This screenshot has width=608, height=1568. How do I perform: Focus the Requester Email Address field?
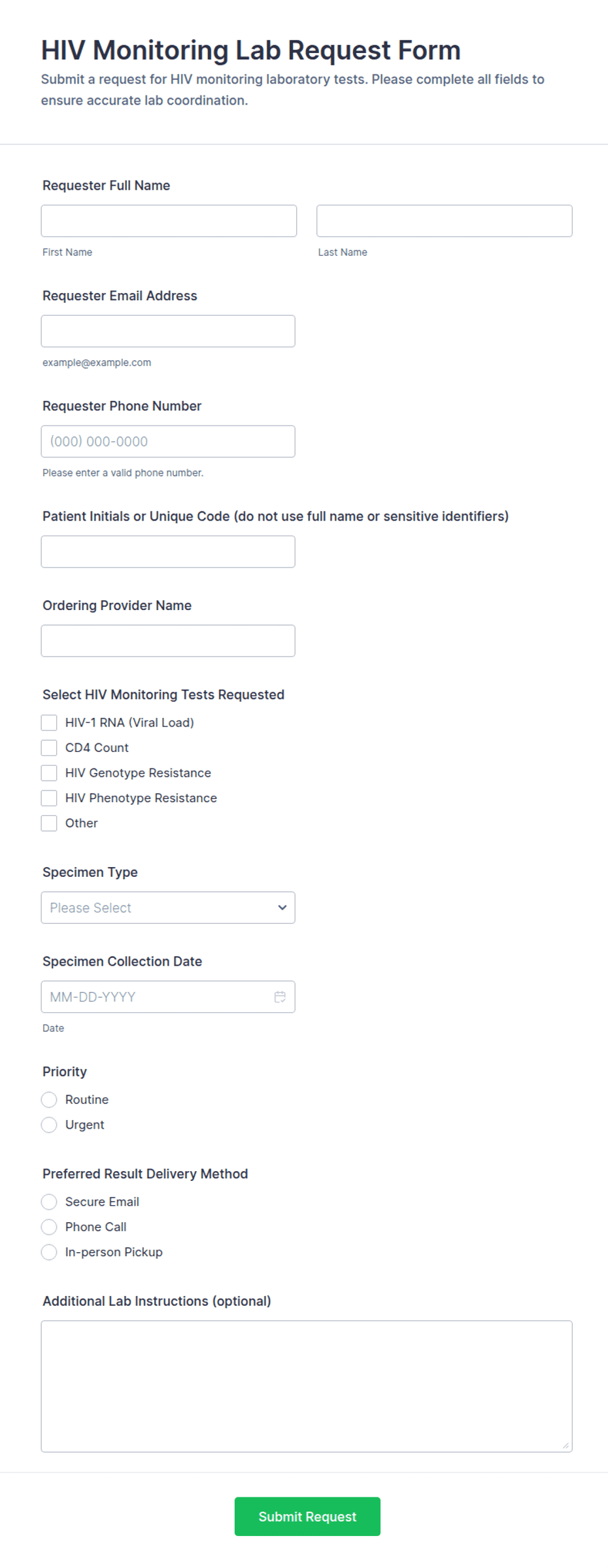(168, 331)
